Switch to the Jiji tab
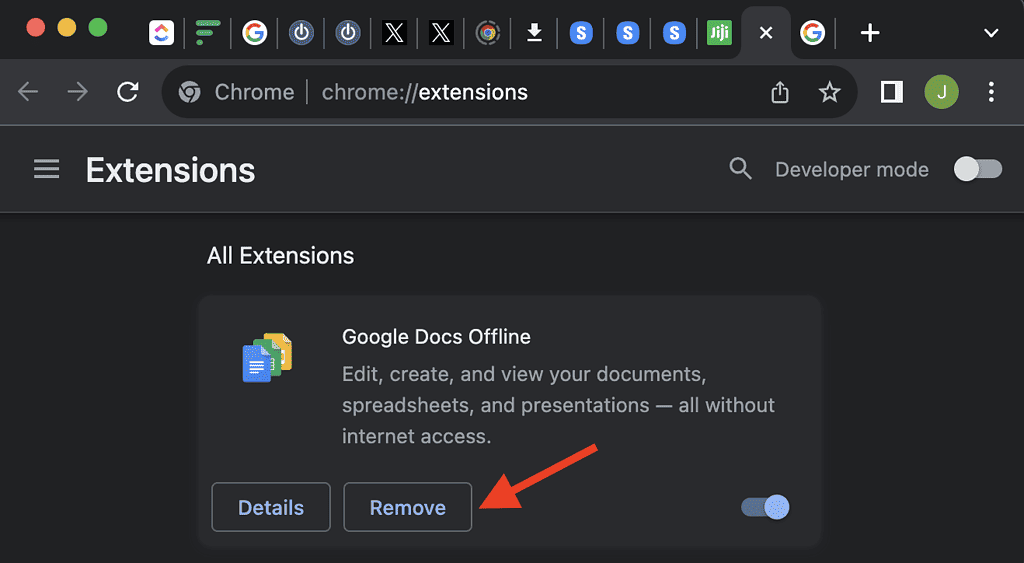This screenshot has height=563, width=1024. point(719,33)
